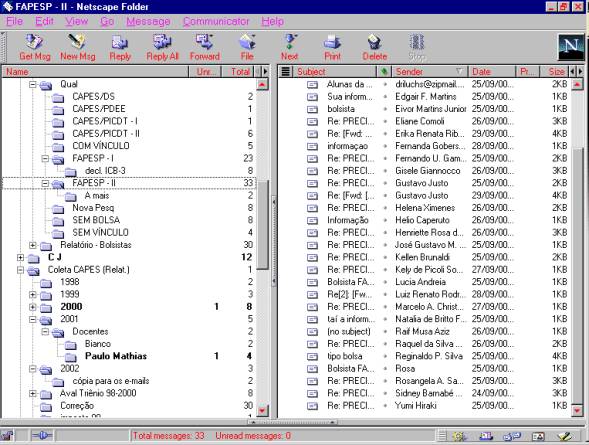Viewport: 589px width, 445px height.
Task: Open the Message menu
Action: click(x=148, y=21)
